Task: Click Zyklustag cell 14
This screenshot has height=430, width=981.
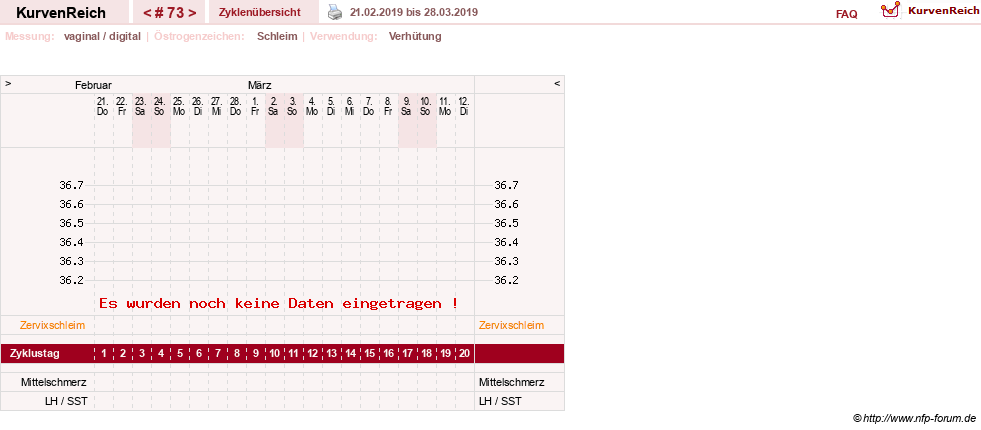Action: 350,354
